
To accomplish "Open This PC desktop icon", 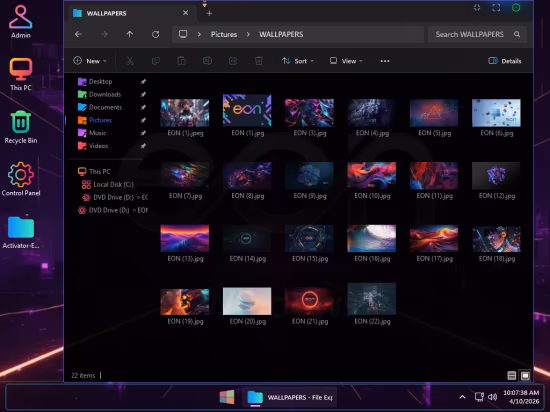I will coord(20,74).
